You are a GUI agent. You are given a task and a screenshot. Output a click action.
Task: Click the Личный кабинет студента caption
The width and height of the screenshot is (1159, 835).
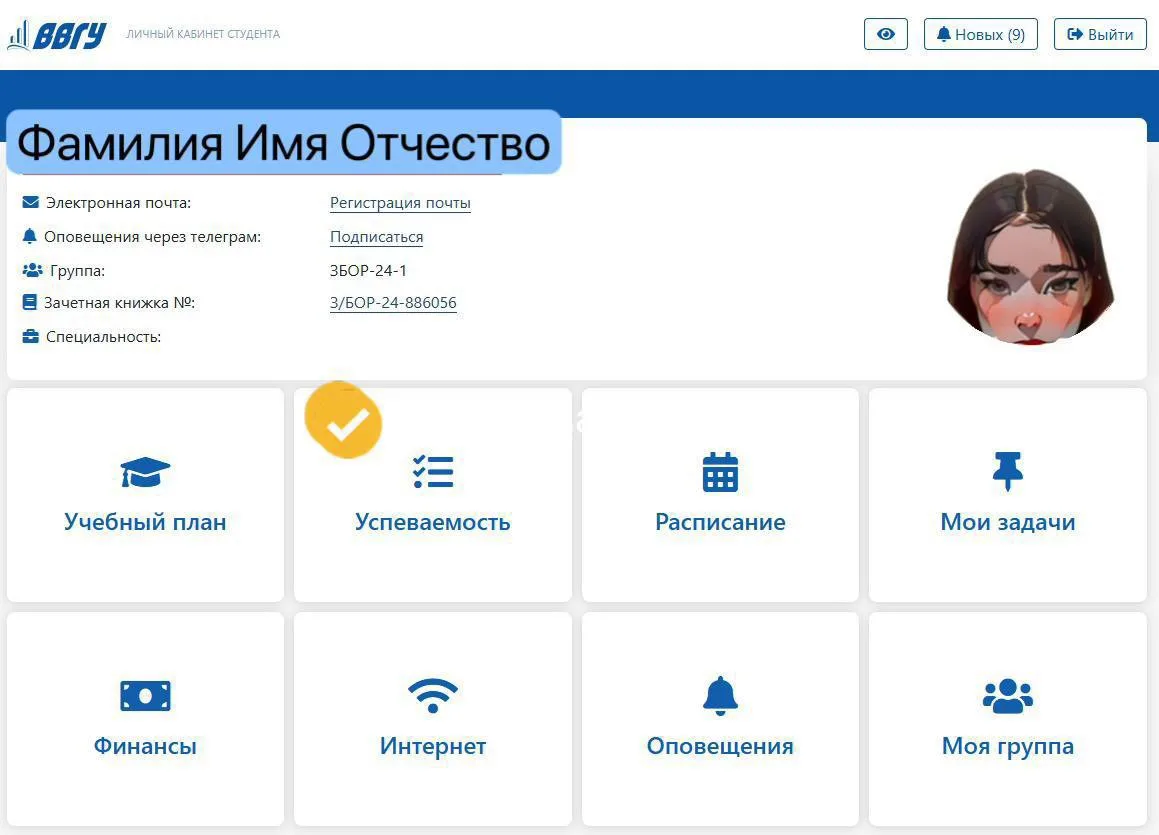tap(203, 34)
